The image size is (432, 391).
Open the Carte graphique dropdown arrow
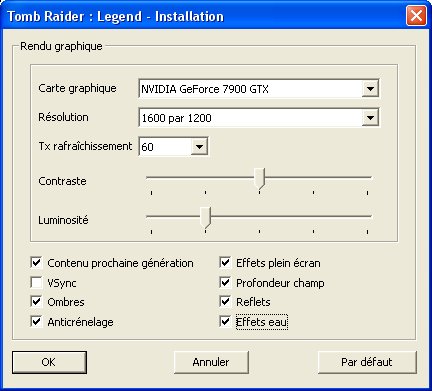tap(370, 89)
